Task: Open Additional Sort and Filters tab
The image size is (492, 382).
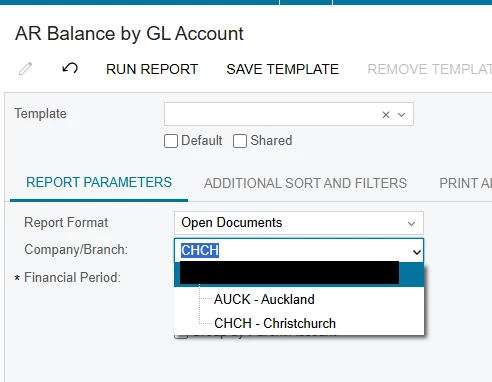Action: pyautogui.click(x=305, y=183)
